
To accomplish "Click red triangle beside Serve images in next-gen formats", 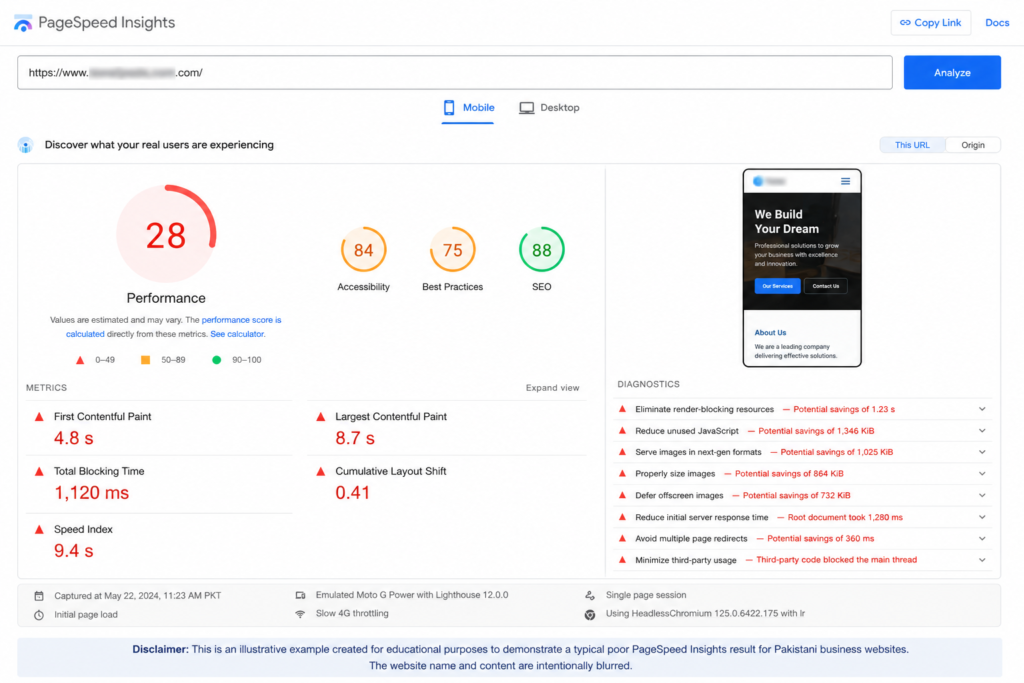I will tap(622, 452).
